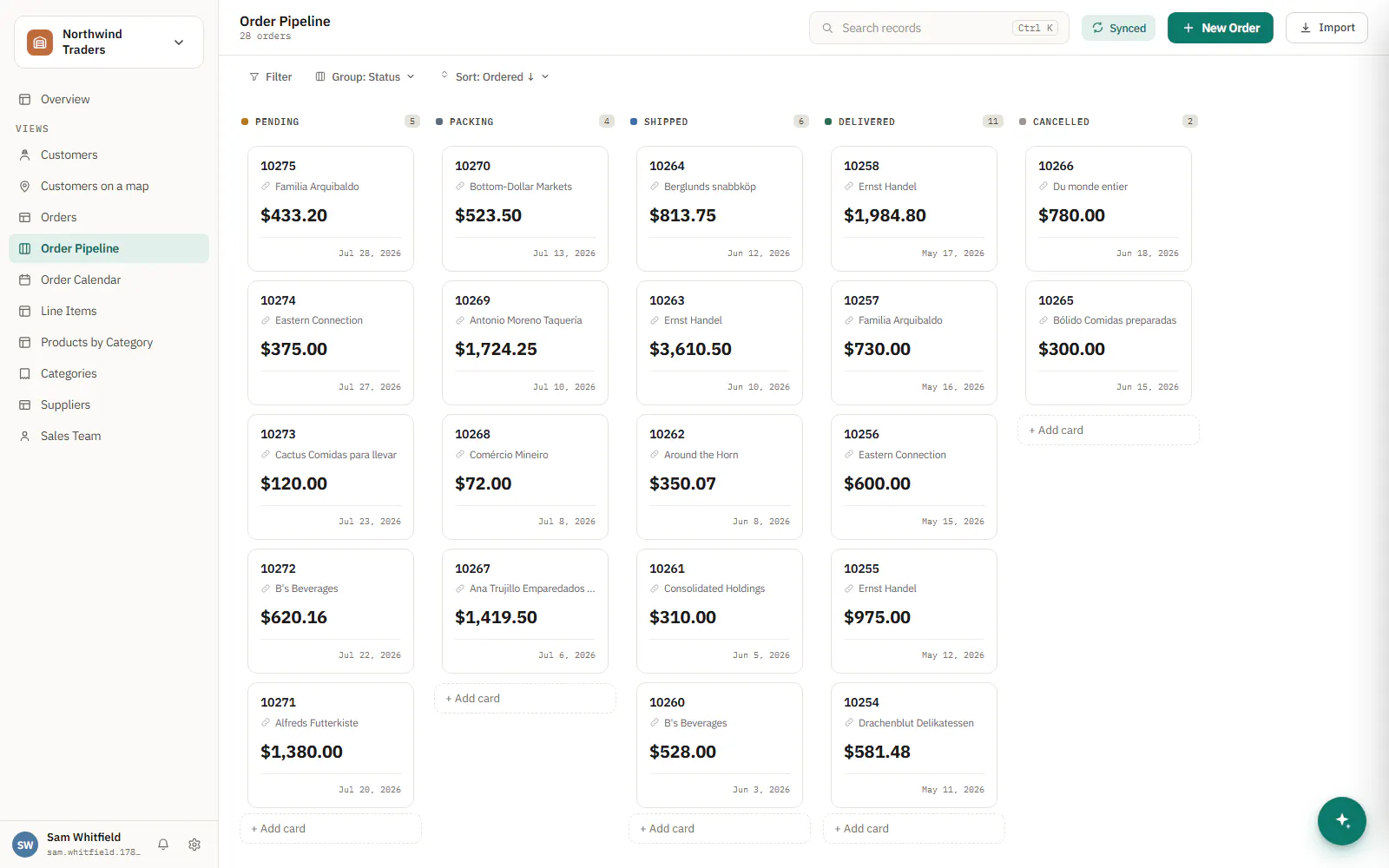Click the Sales Team person icon
This screenshot has width=1389, height=868.
25,436
